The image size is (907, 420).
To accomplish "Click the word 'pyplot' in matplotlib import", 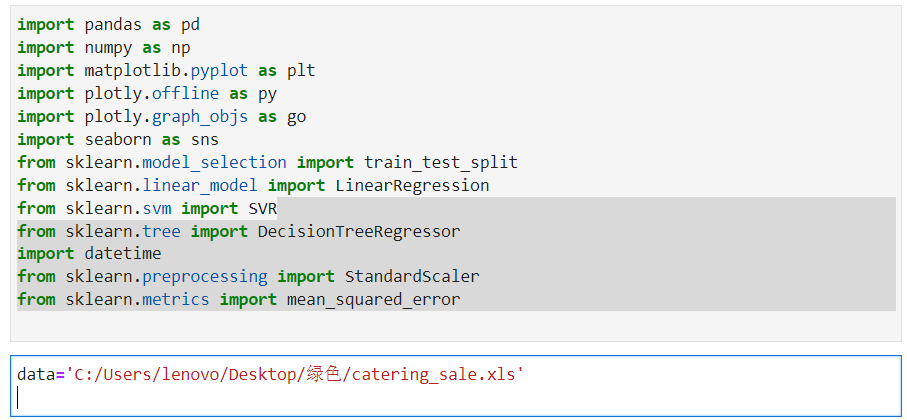I will tap(219, 71).
